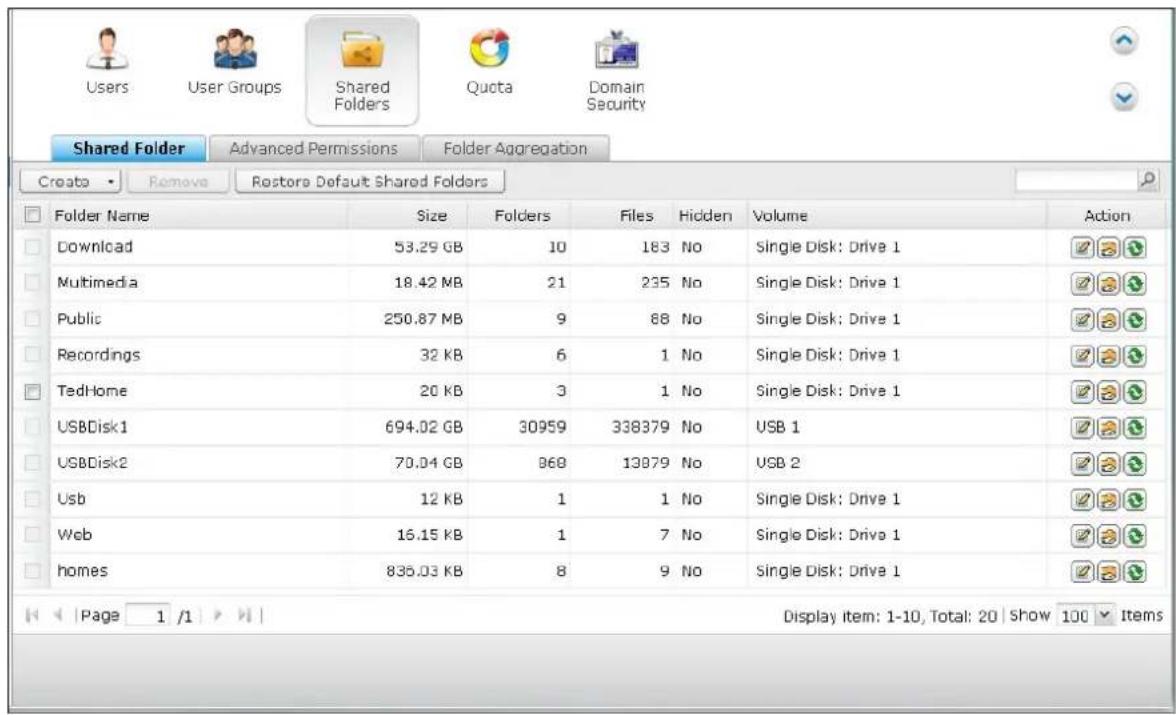Go to the previous page
Screen dimensions: 1176x715
coord(58,615)
